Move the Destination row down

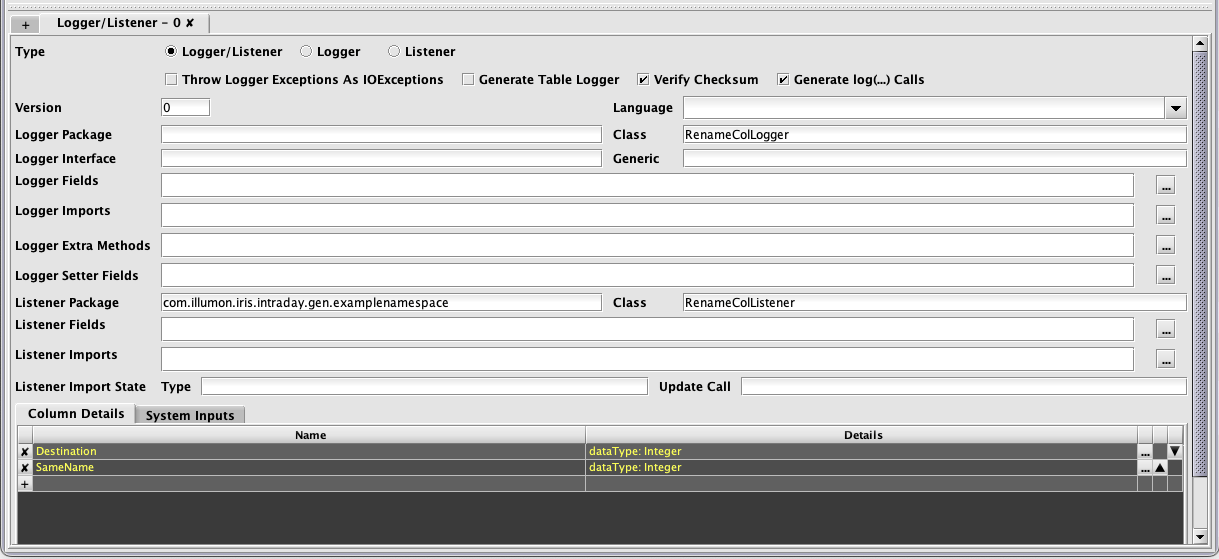click(x=1175, y=452)
